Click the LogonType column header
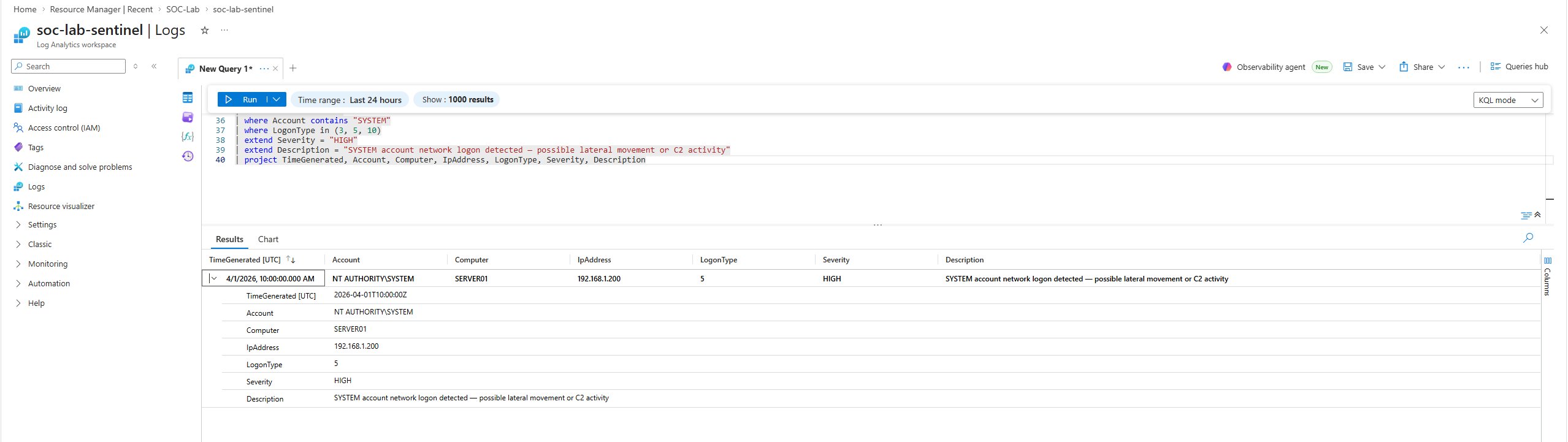The image size is (1568, 442). tap(719, 260)
